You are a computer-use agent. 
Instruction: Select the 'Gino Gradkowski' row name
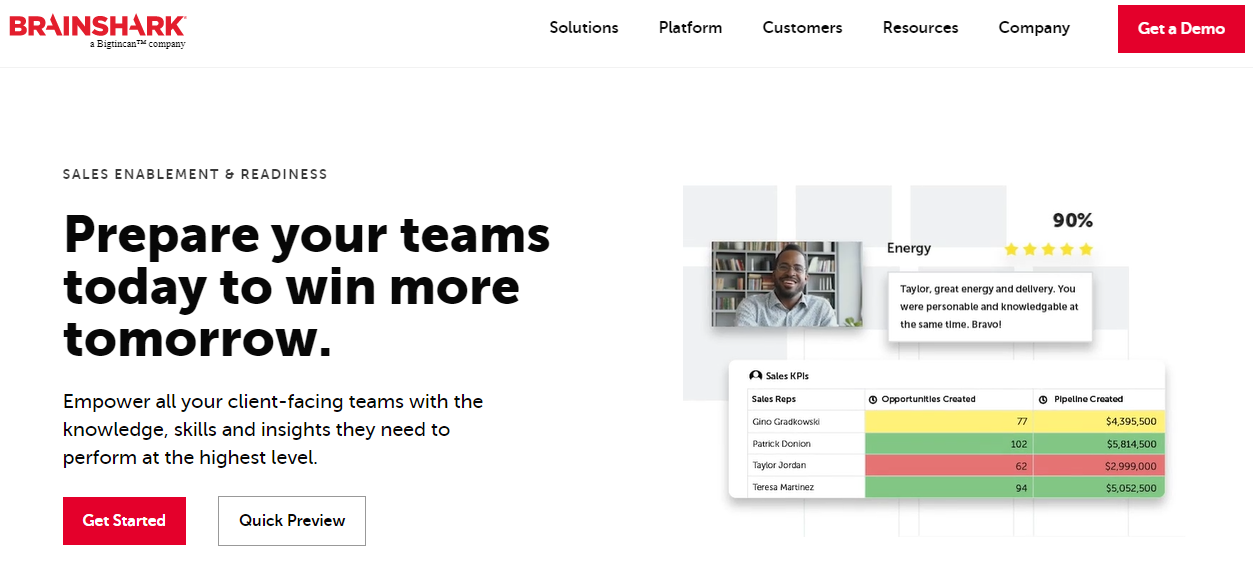(x=786, y=422)
